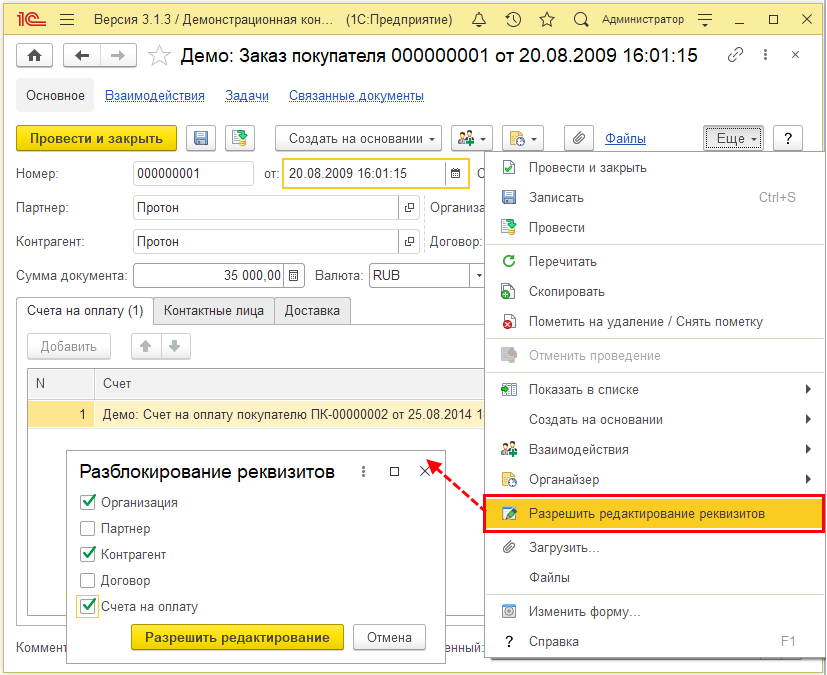Click the Сумма документа value field
827x675 pixels.
(x=208, y=276)
